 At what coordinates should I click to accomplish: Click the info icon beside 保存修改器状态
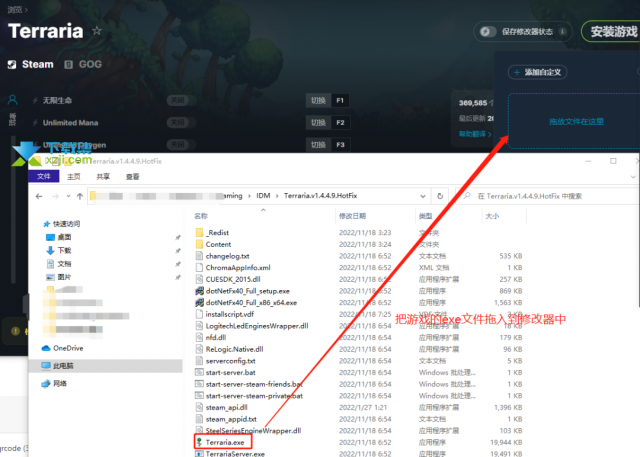pyautogui.click(x=562, y=31)
